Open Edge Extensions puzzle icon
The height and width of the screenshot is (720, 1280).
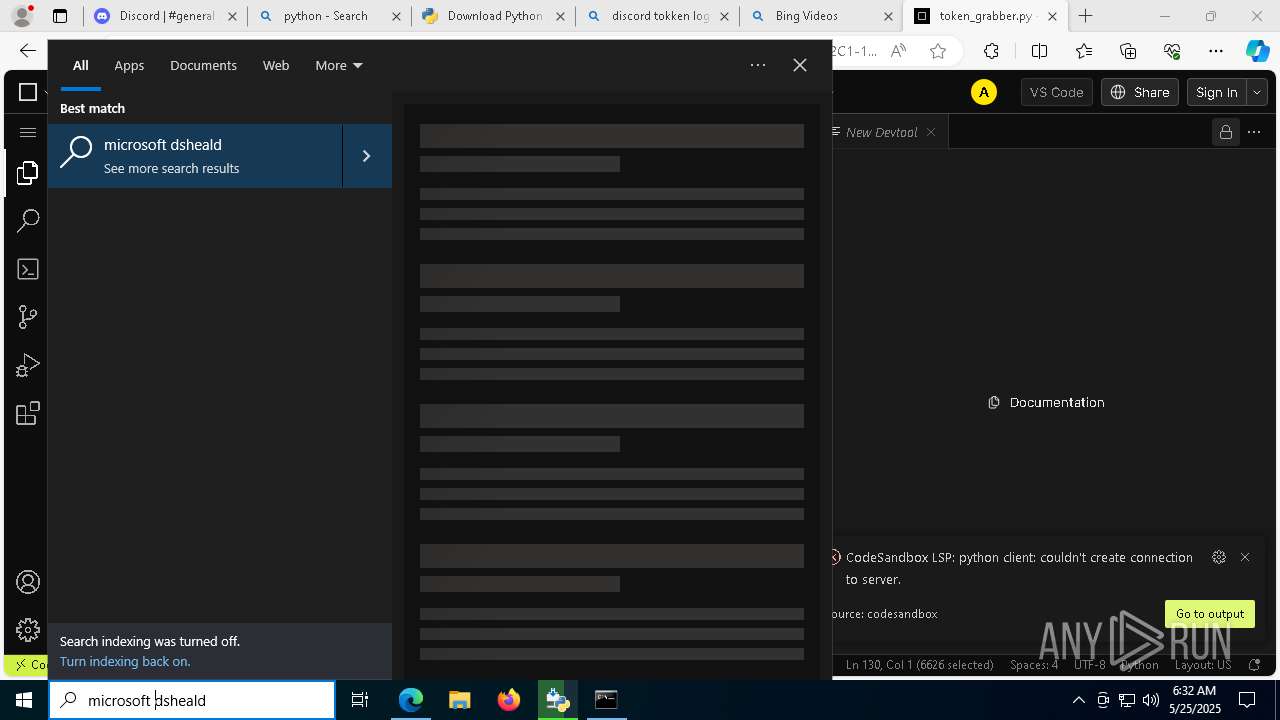991,51
